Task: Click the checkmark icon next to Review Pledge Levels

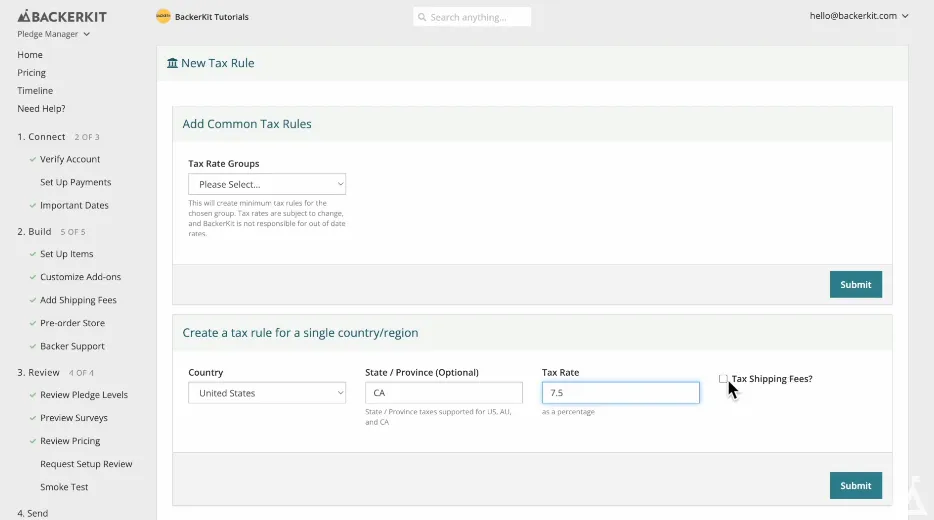Action: 33,395
